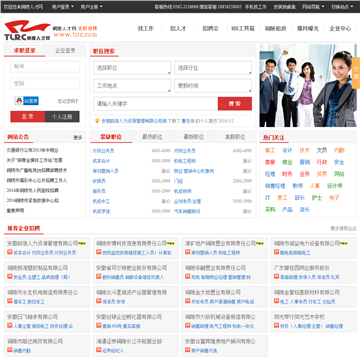This screenshot has width=360, height=360.
Task: Click red job icon under 铜陵安博科技信息有限责任公司
Action: point(99,252)
